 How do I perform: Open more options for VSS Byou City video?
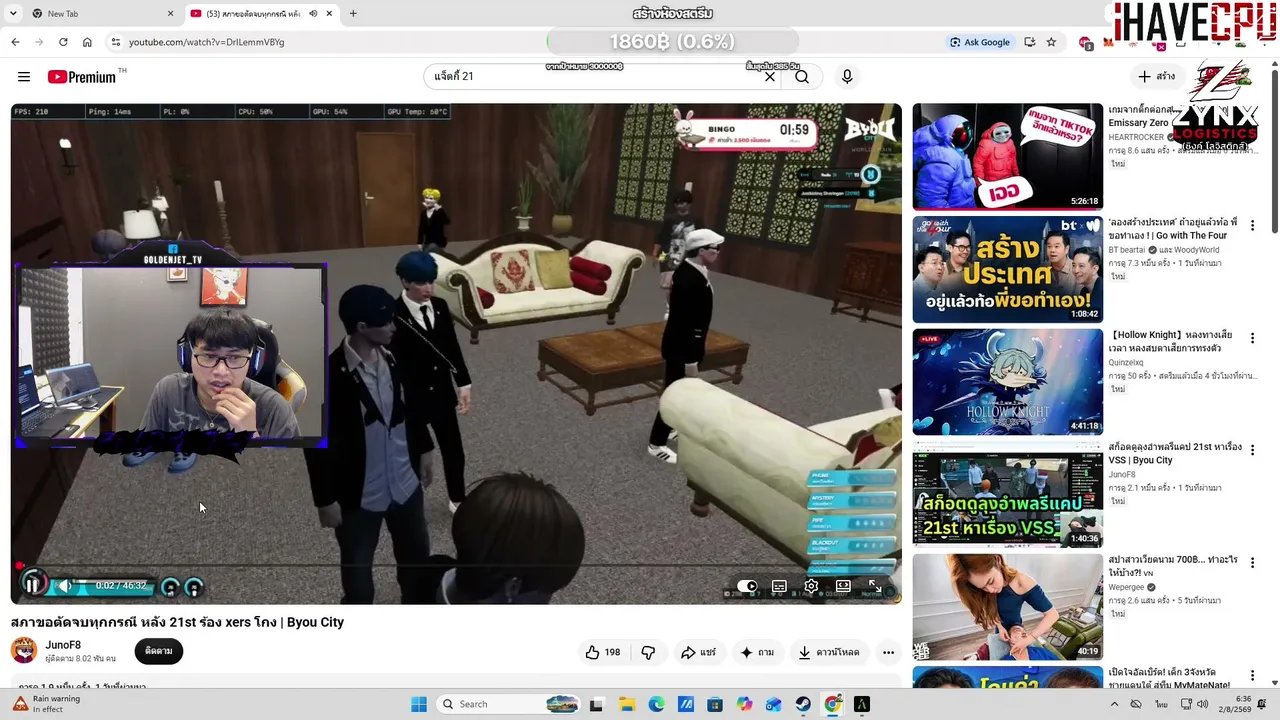click(x=1252, y=450)
